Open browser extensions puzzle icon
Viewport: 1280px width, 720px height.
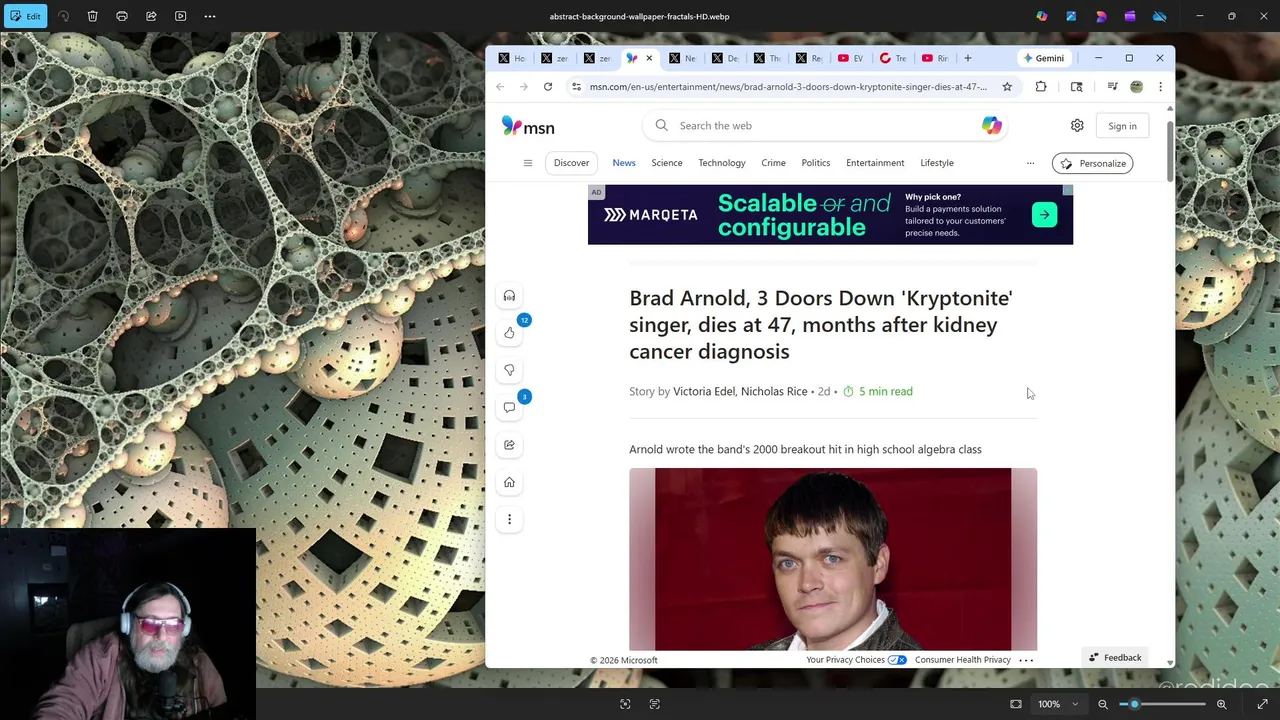tap(1041, 87)
